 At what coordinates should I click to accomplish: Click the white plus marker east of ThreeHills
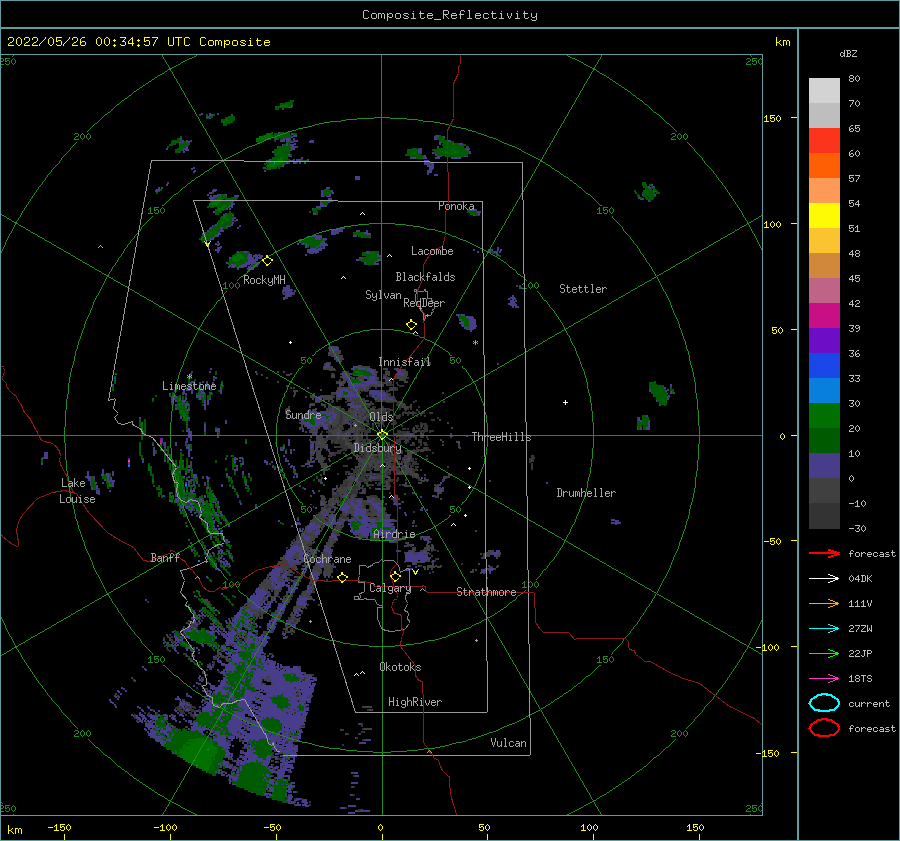565,402
